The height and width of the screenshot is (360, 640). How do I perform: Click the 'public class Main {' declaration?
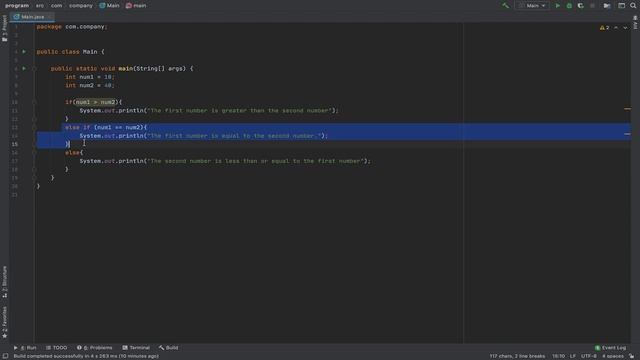point(70,52)
